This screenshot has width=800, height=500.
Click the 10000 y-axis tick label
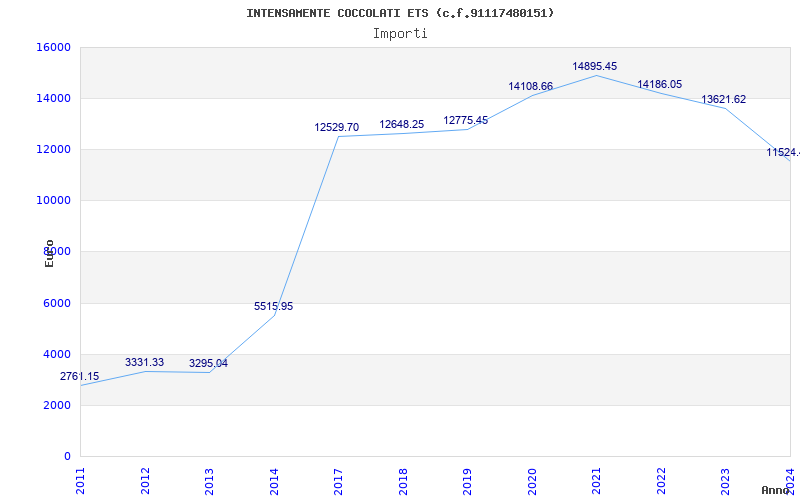[x=53, y=201]
